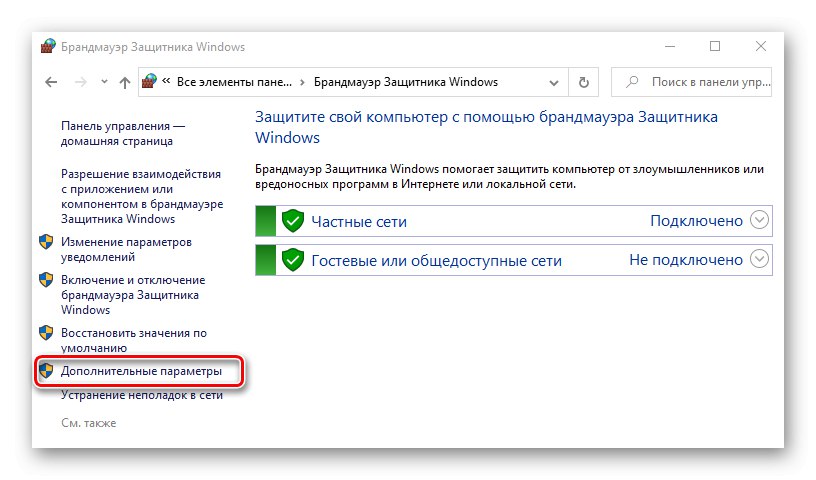Close the firewall window
Image resolution: width=816 pixels, height=480 pixels.
point(761,46)
